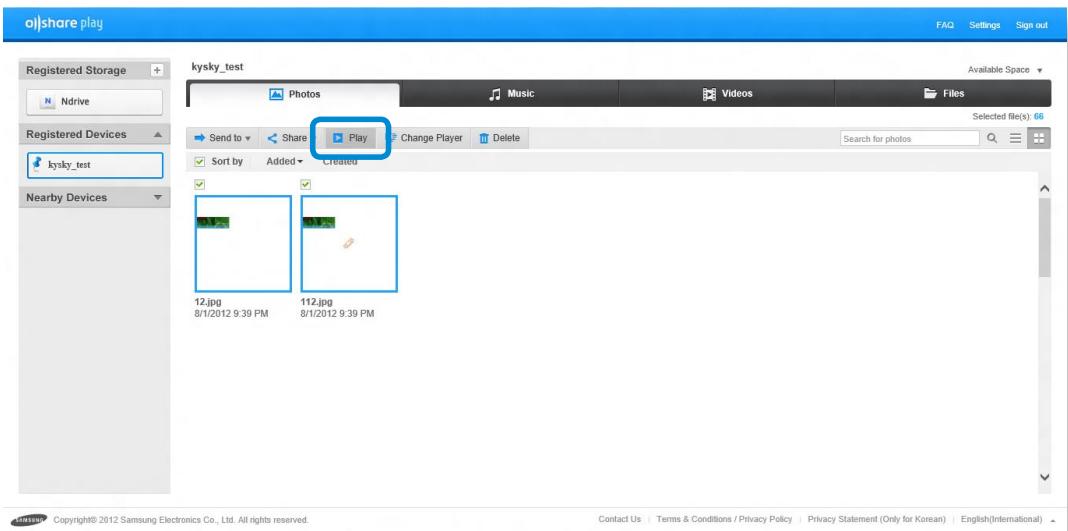Viewport: 1068px width, 531px height.
Task: Open the Share option
Action: pyautogui.click(x=290, y=137)
